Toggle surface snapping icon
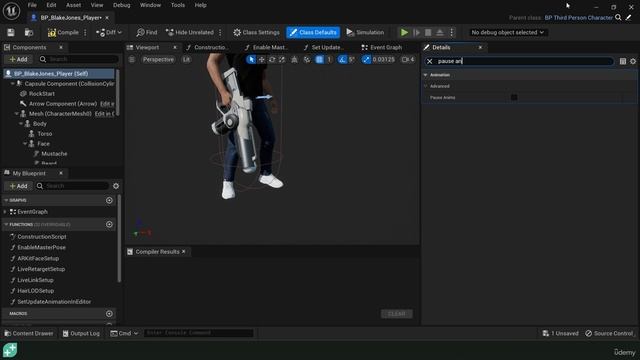This screenshot has width=640, height=360. (307, 60)
